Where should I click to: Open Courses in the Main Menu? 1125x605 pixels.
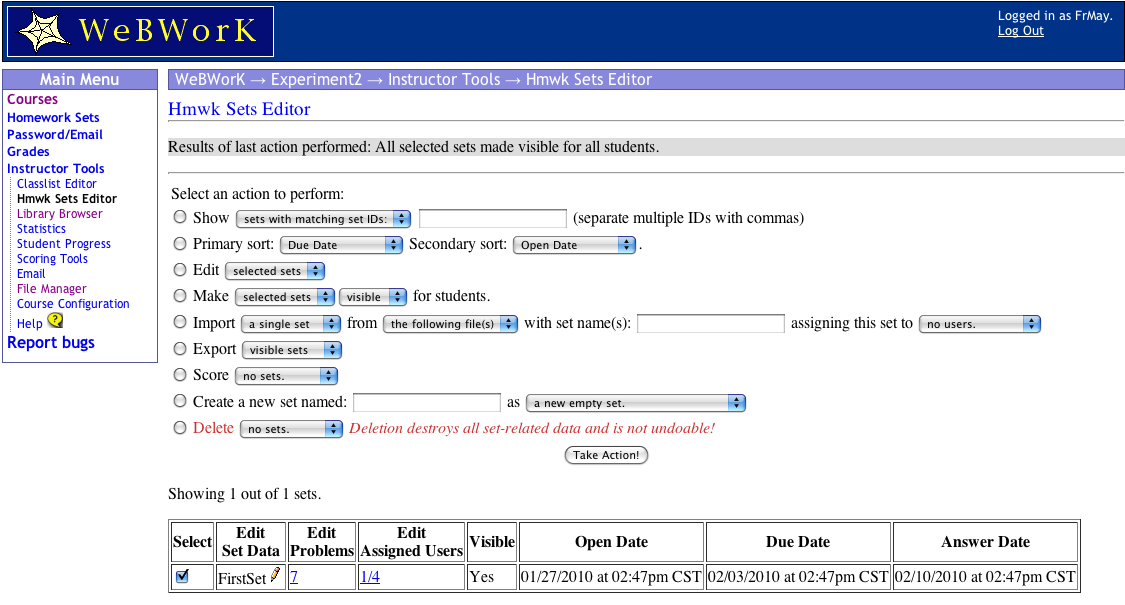coord(32,99)
